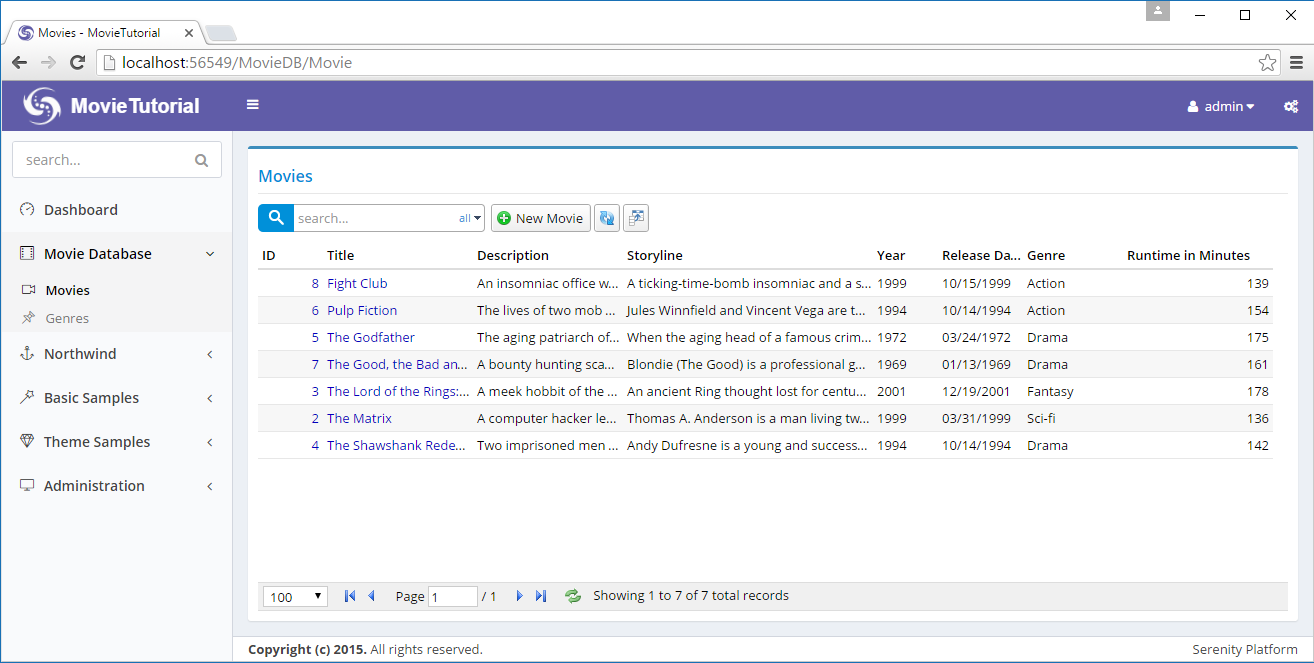Open the page size 100 dropdown
Image resolution: width=1314 pixels, height=663 pixels.
295,597
